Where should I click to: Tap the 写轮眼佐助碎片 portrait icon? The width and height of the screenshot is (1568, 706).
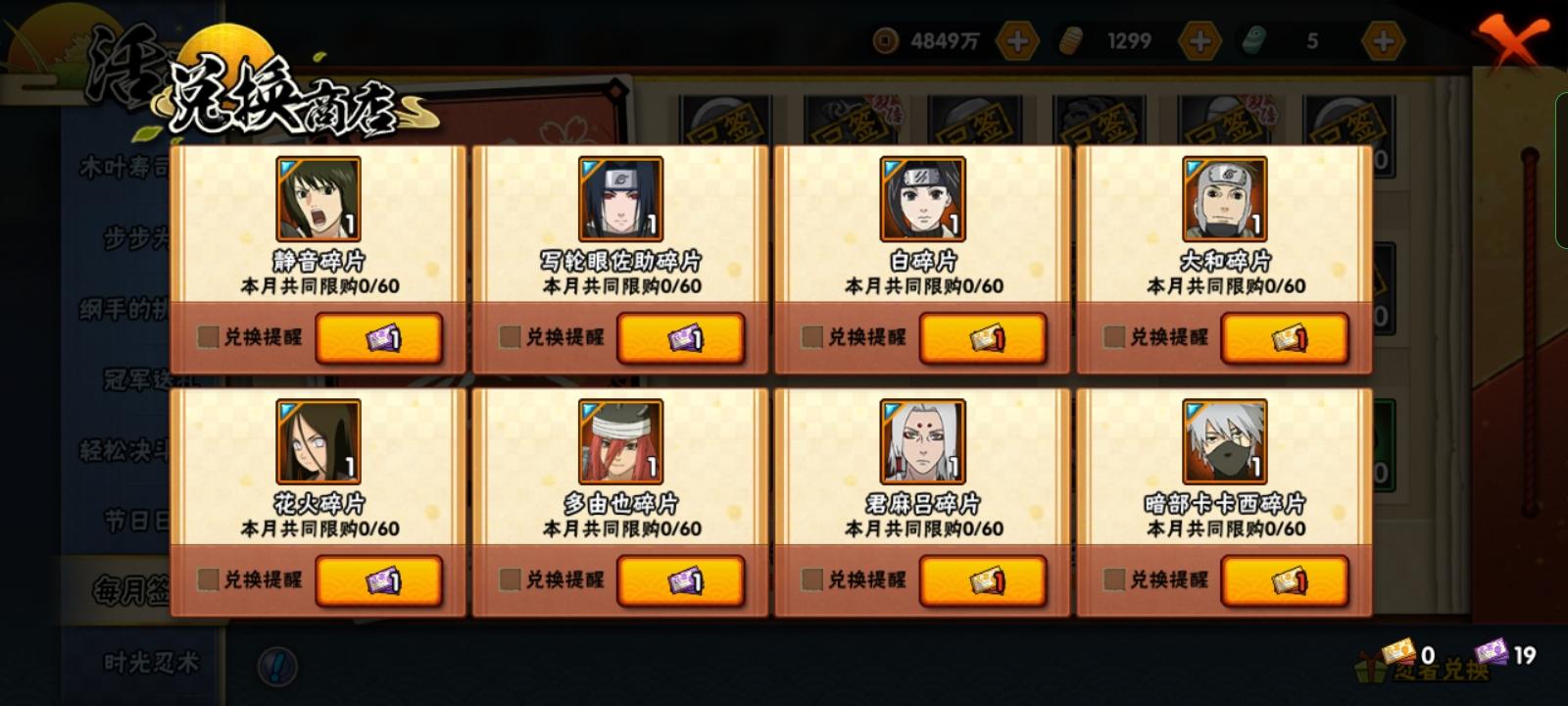620,199
